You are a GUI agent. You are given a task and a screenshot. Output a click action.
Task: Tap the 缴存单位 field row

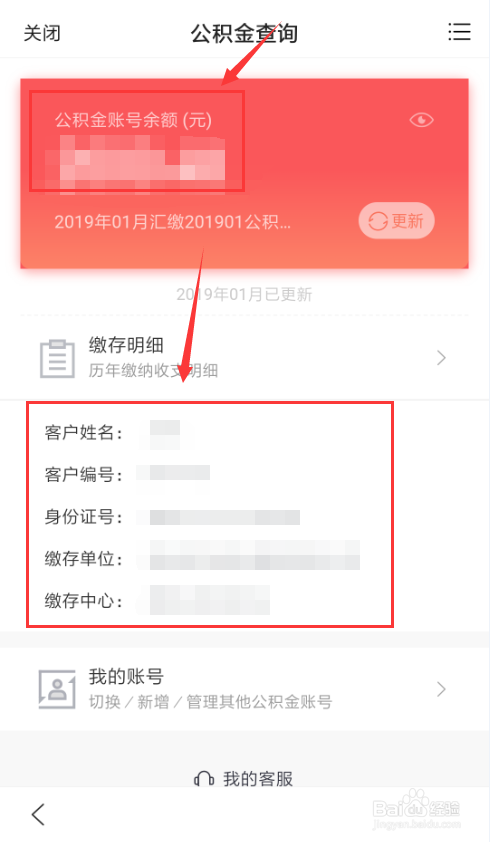(210, 558)
